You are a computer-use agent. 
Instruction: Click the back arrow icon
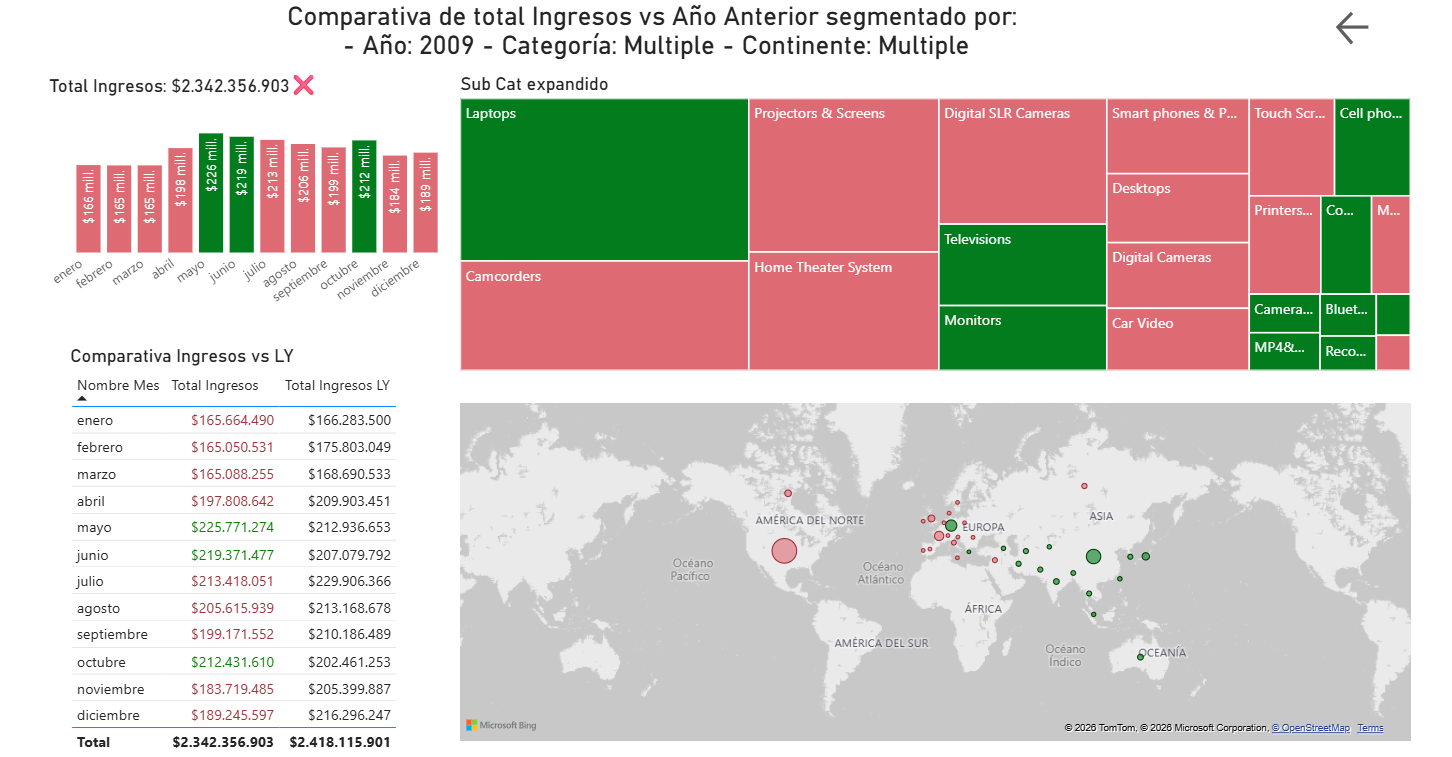click(x=1352, y=28)
